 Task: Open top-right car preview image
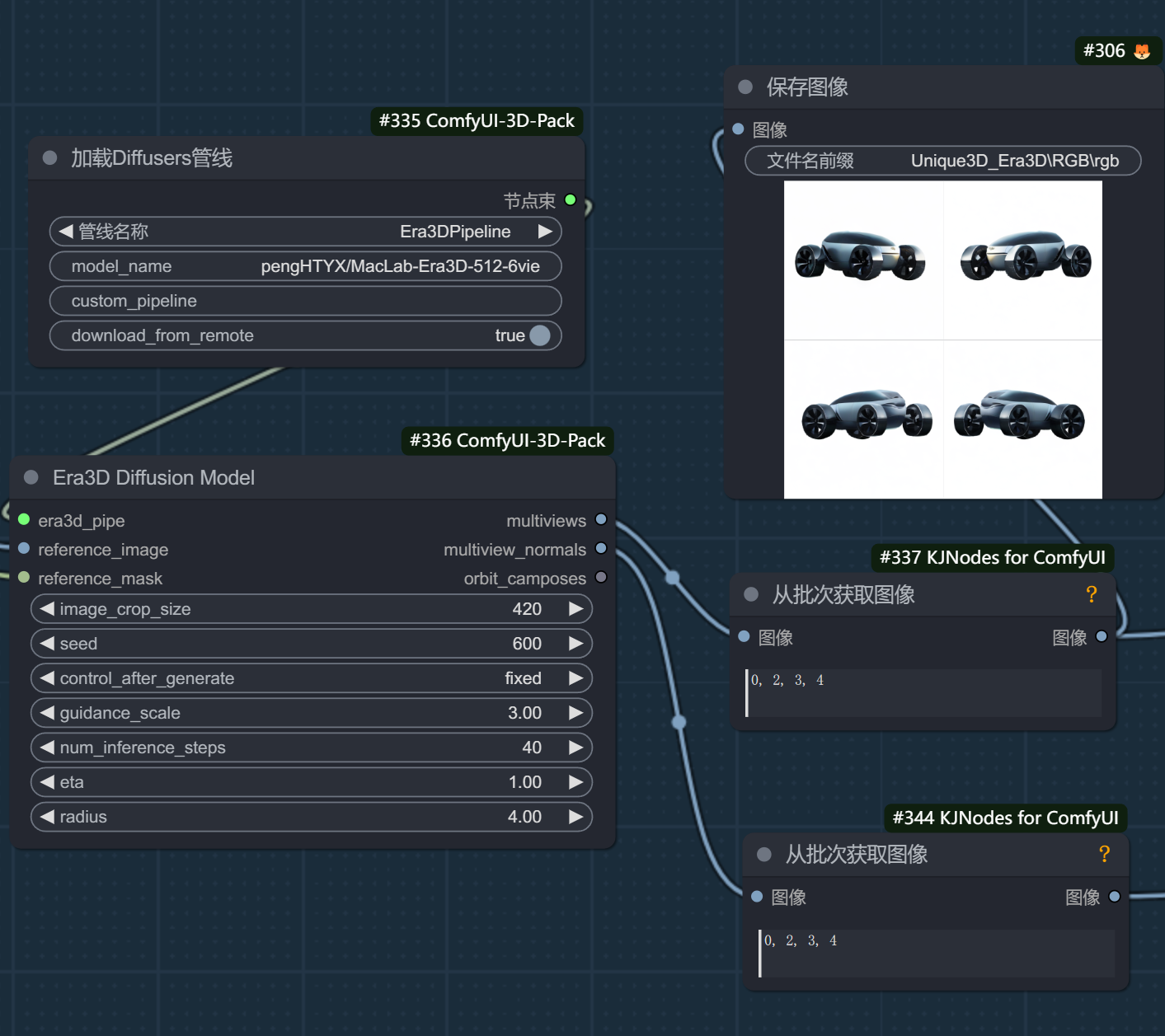[1023, 260]
